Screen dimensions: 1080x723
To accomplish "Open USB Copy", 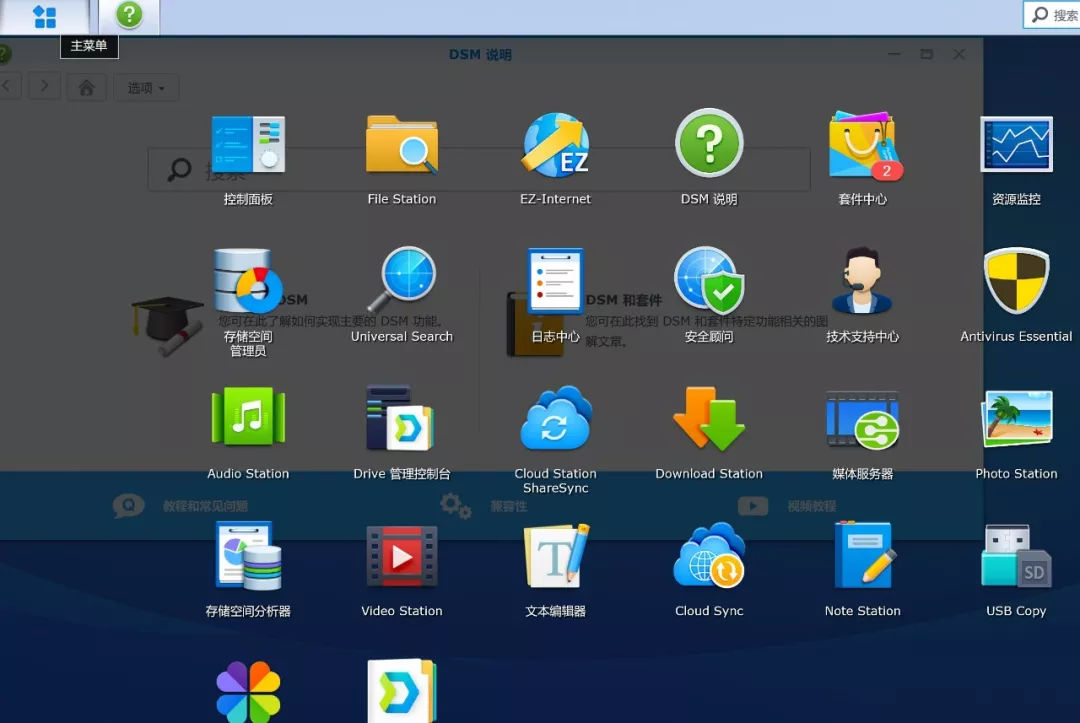I will pos(1017,558).
